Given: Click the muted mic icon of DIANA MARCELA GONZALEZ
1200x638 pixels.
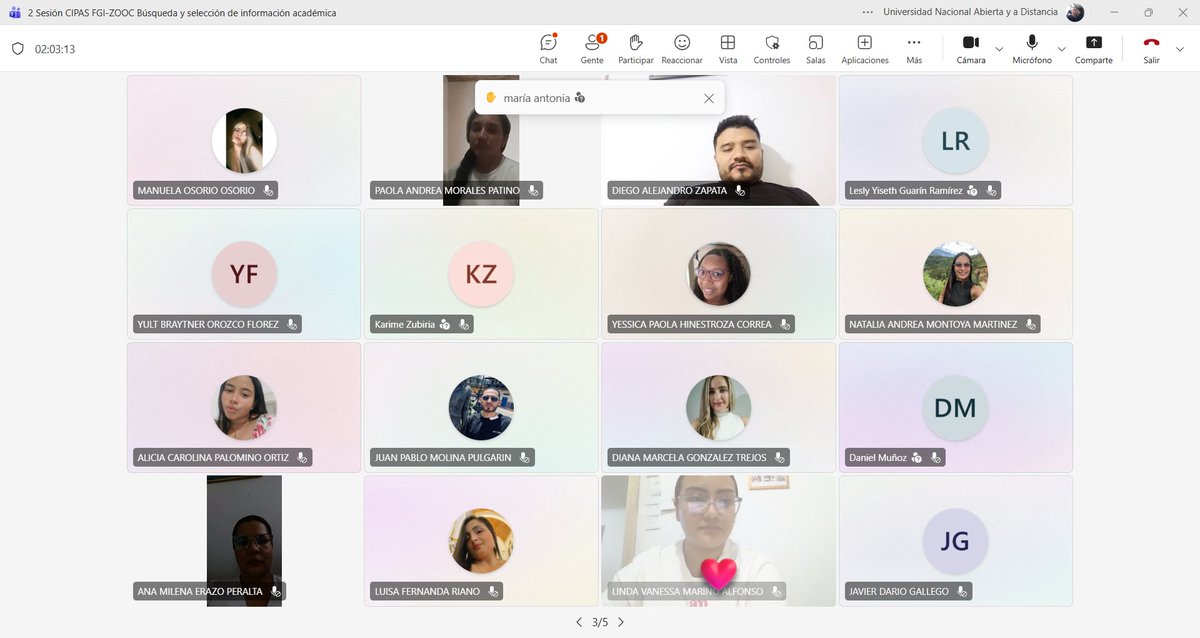Looking at the screenshot, I should 780,457.
